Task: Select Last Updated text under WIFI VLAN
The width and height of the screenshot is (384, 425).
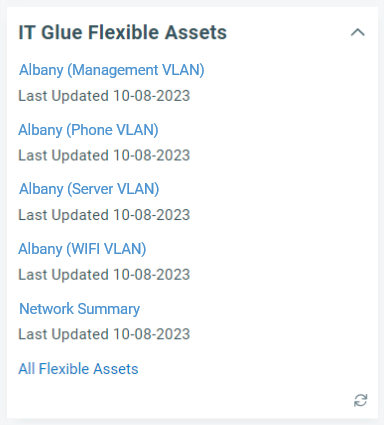Action: coord(104,275)
